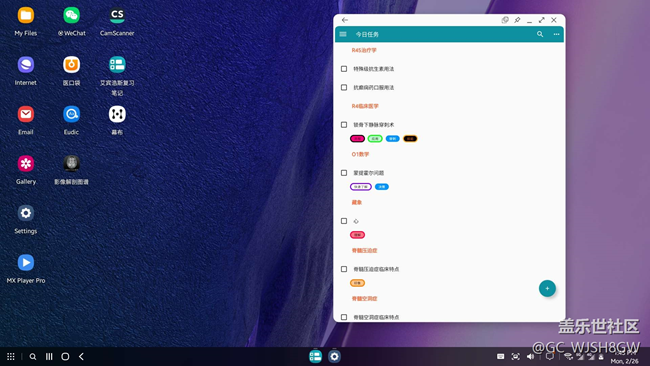Tick the 锁骨下静脉穿刺术 checkbox

point(344,125)
